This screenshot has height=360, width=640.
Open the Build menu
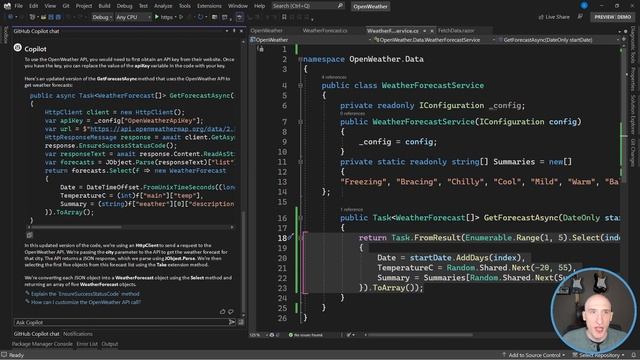104,6
